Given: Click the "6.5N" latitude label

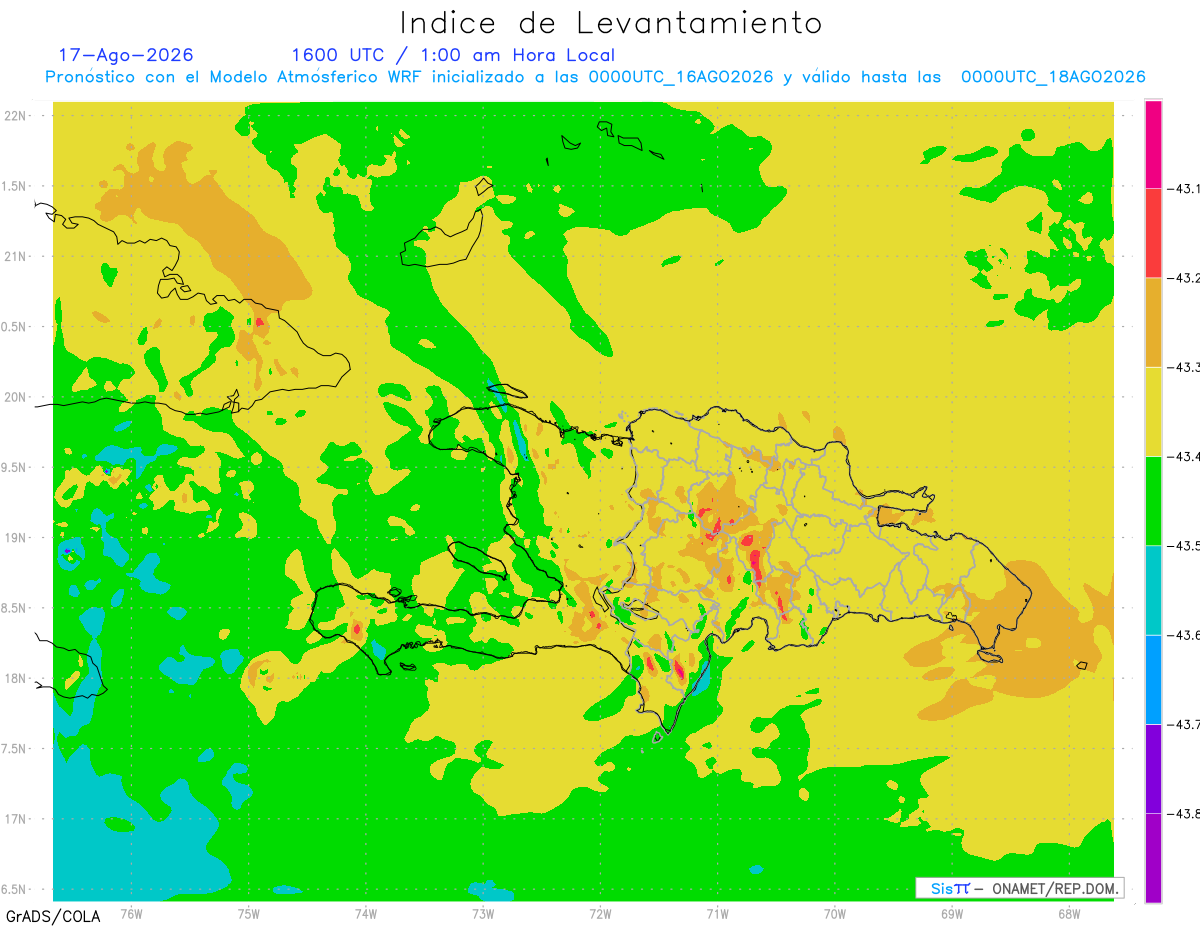Looking at the screenshot, I should coord(15,889).
